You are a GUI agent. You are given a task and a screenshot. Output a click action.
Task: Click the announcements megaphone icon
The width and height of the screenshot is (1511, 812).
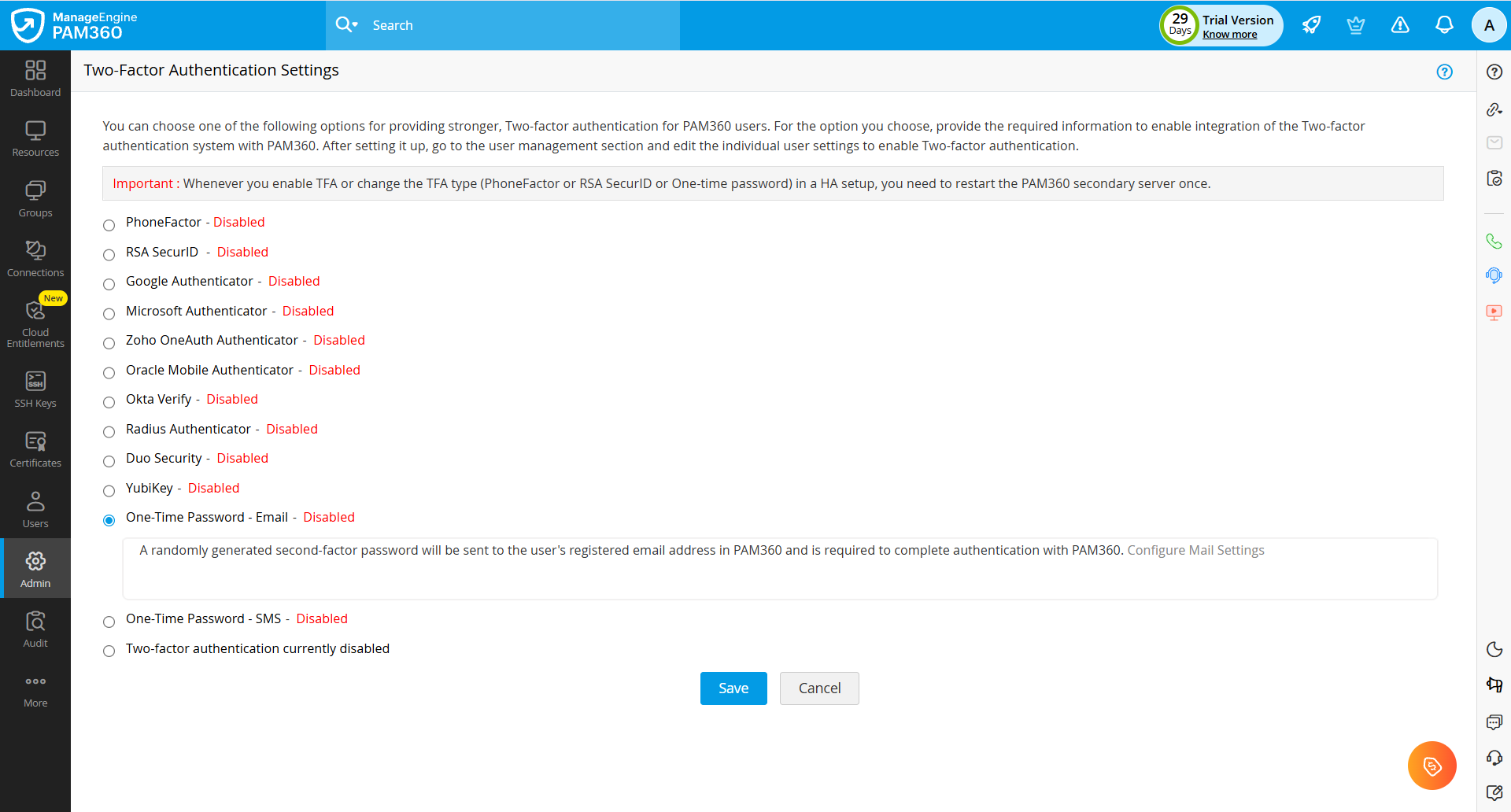point(1494,685)
